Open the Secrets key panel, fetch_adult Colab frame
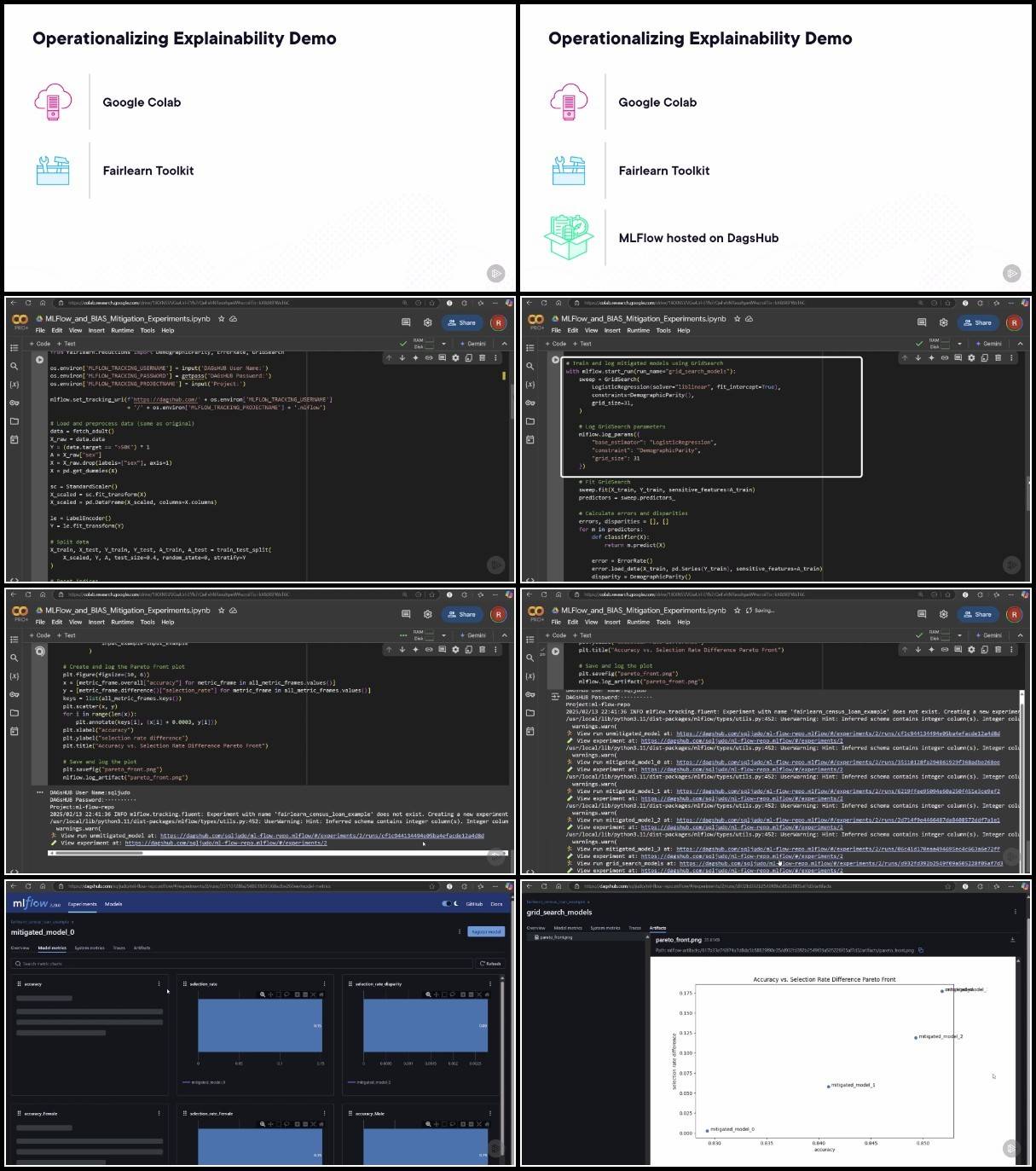 [x=14, y=403]
